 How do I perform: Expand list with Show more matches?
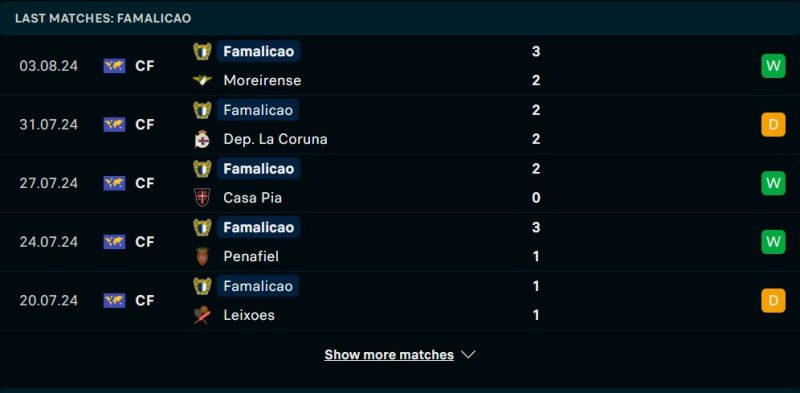pyautogui.click(x=389, y=355)
